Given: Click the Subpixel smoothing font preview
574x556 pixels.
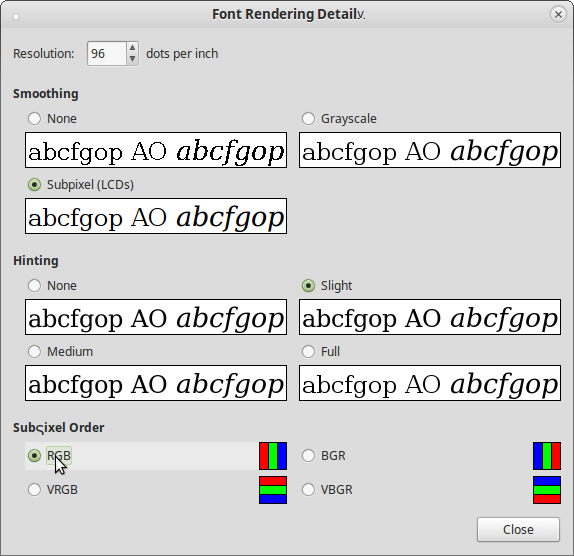Looking at the screenshot, I should 156,216.
